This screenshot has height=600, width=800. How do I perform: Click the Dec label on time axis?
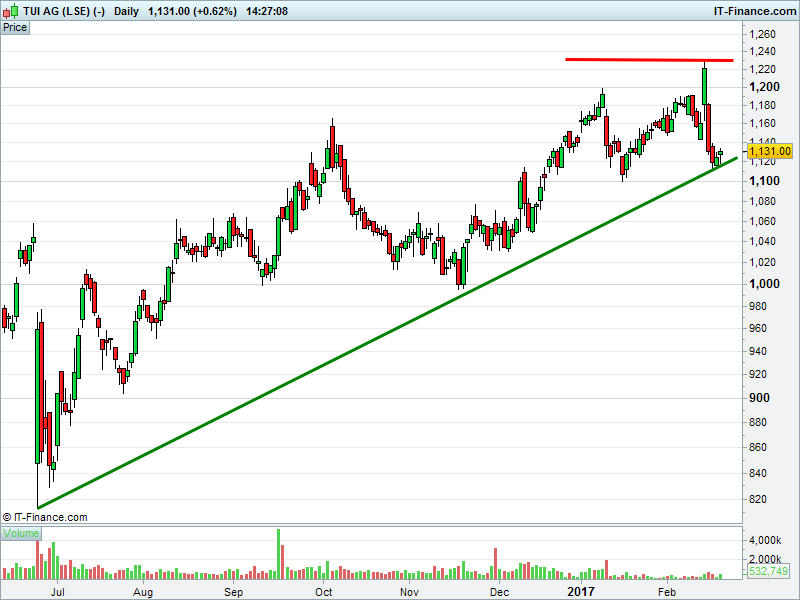tap(499, 592)
